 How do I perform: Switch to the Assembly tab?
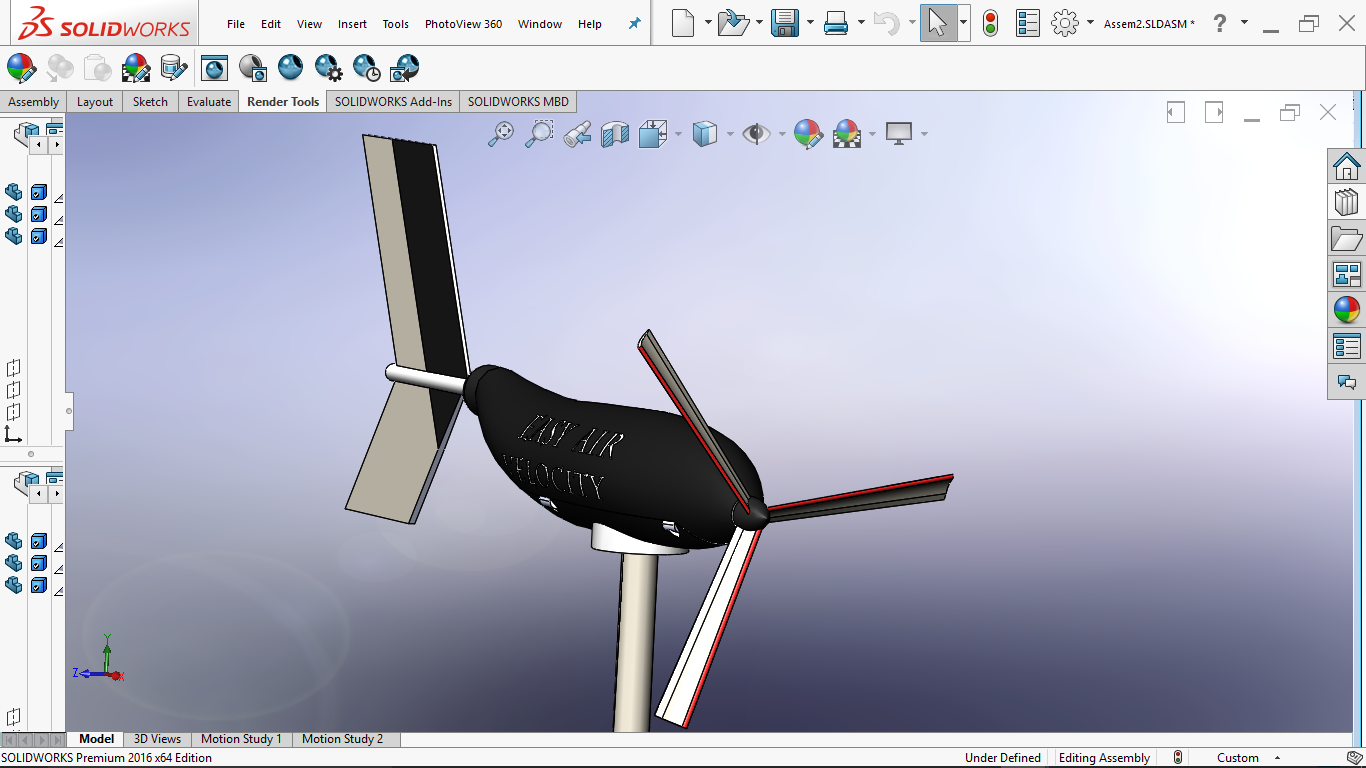[x=33, y=102]
